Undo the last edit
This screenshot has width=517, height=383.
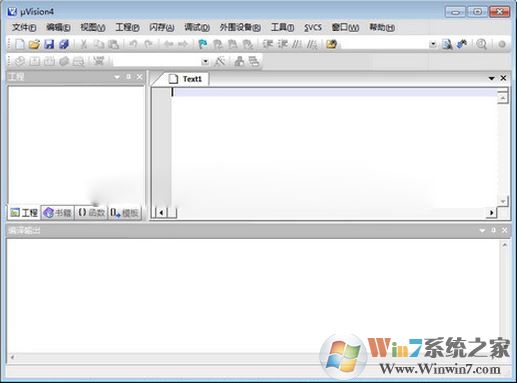click(x=133, y=44)
